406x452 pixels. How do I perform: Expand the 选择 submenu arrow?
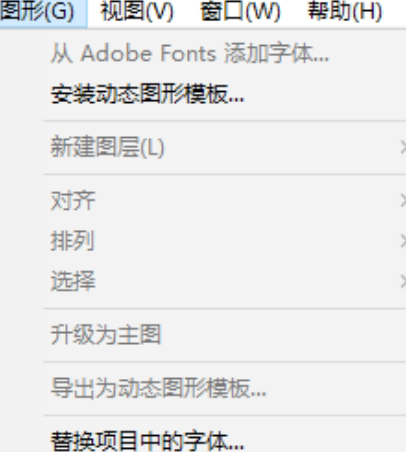403,281
